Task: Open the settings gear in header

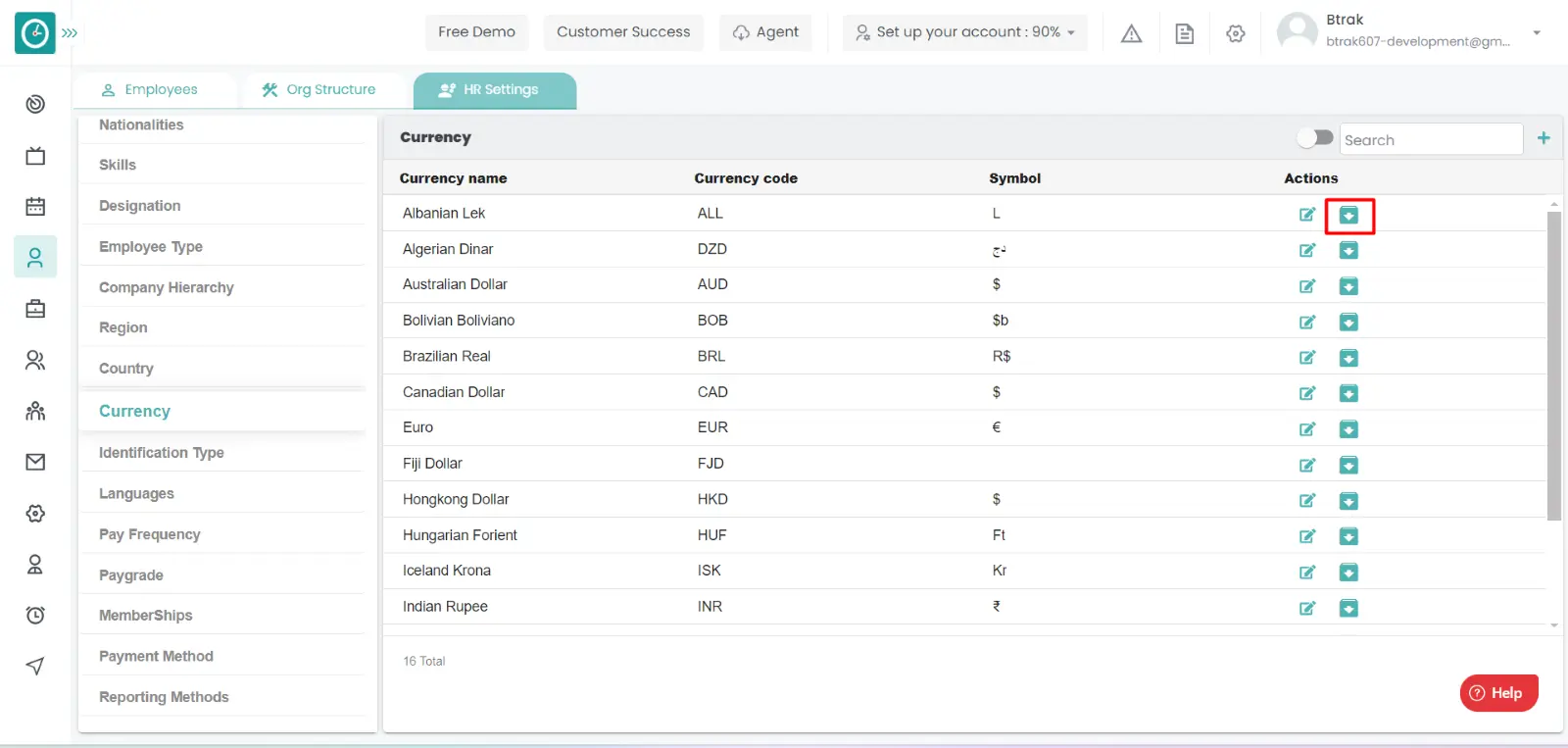Action: tap(1235, 33)
